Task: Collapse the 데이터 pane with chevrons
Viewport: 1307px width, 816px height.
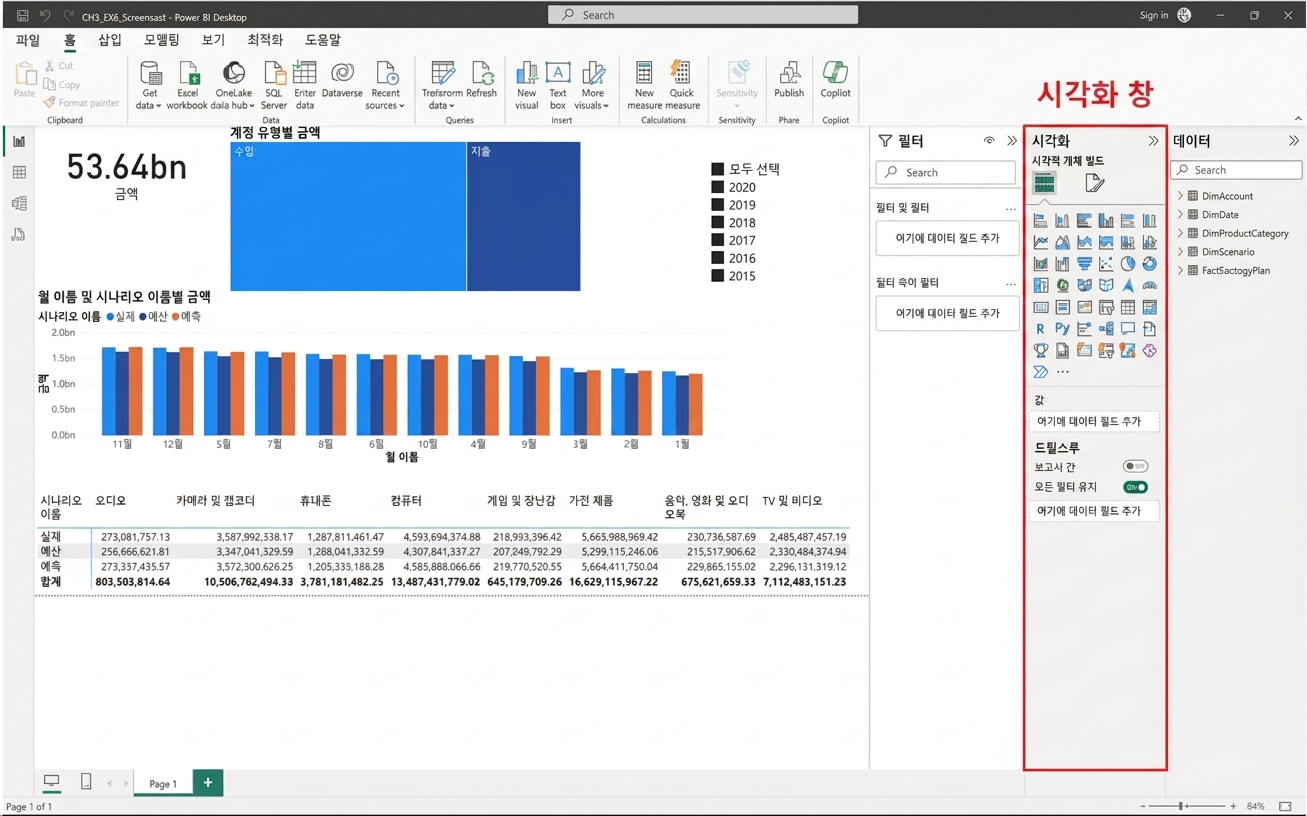Action: pos(1294,141)
